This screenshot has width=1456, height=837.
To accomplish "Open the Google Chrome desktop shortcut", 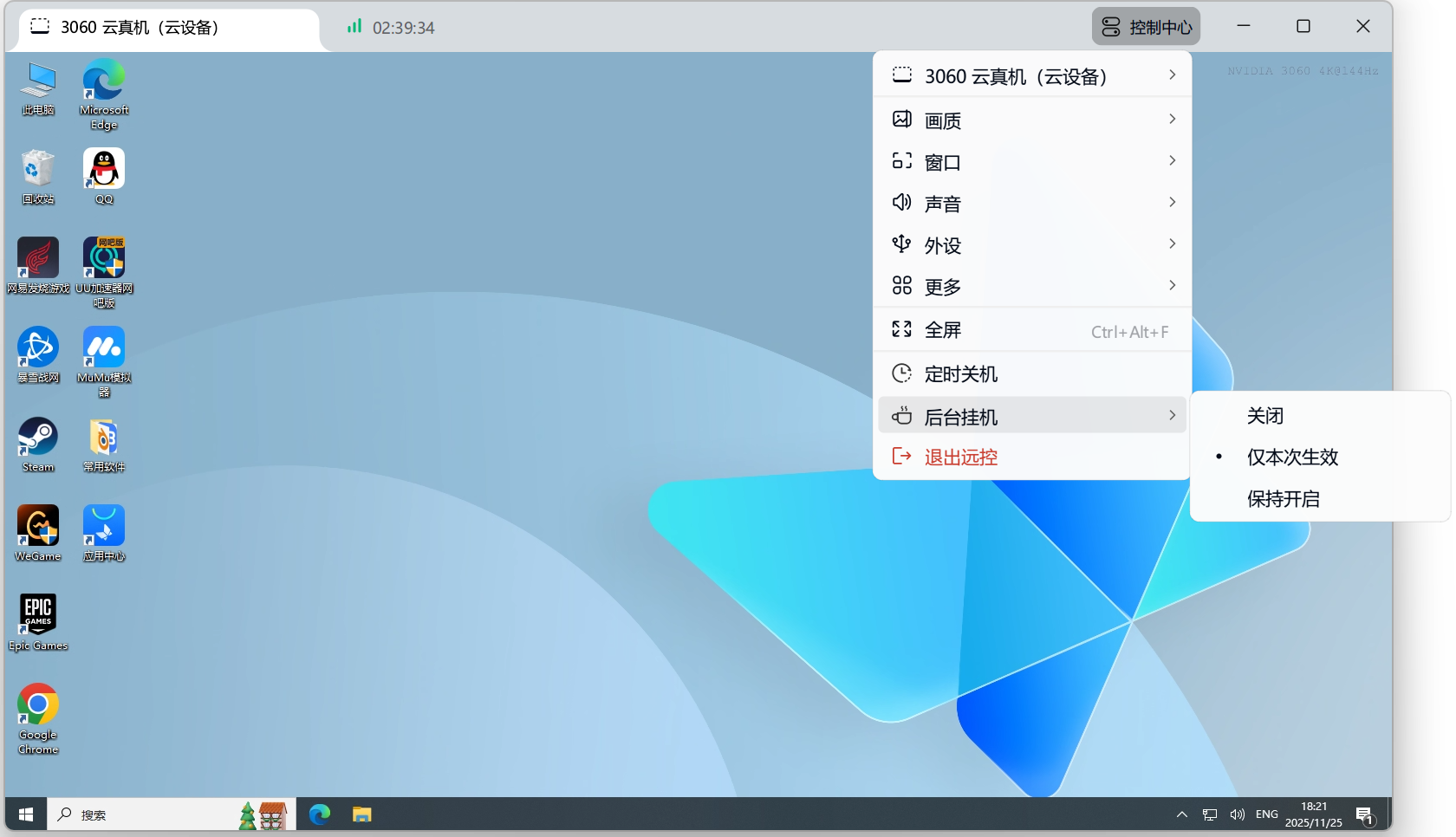I will tap(38, 705).
